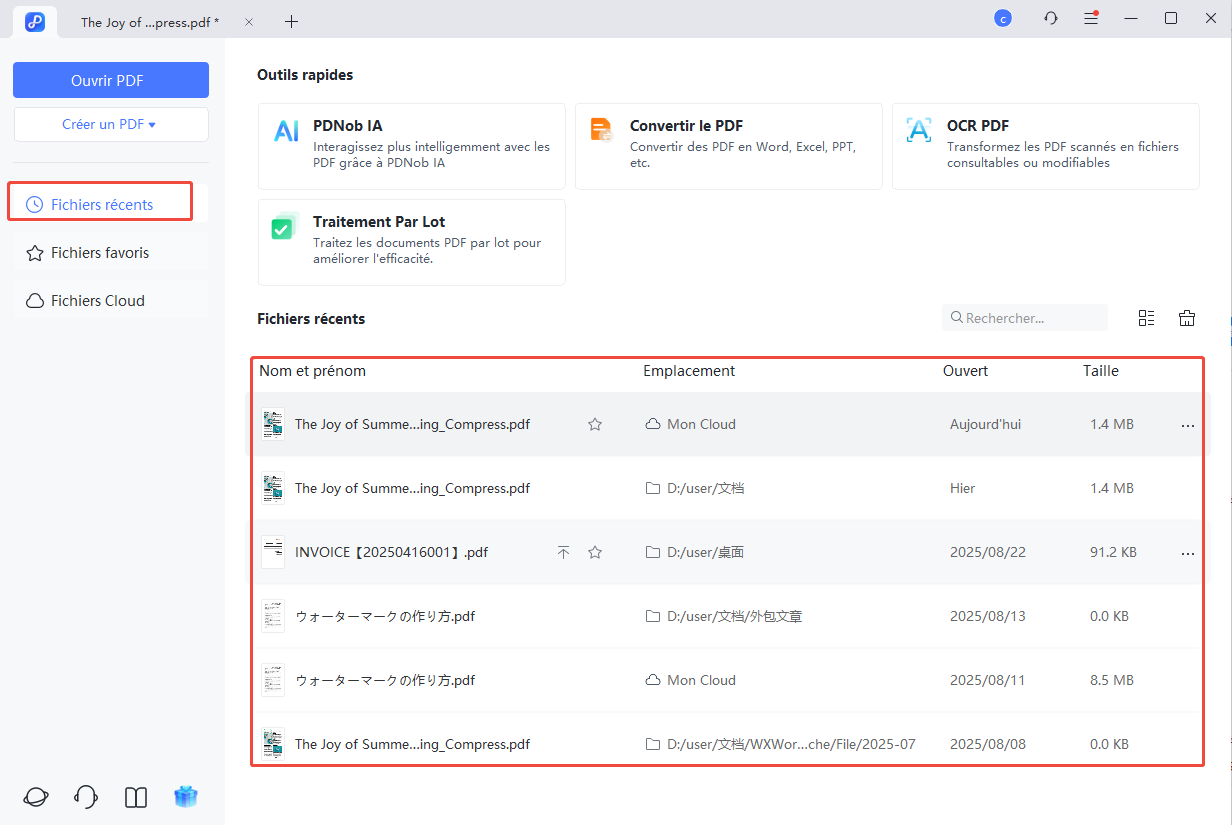Viewport: 1232px width, 825px height.
Task: Open the book guide icon
Action: point(136,796)
